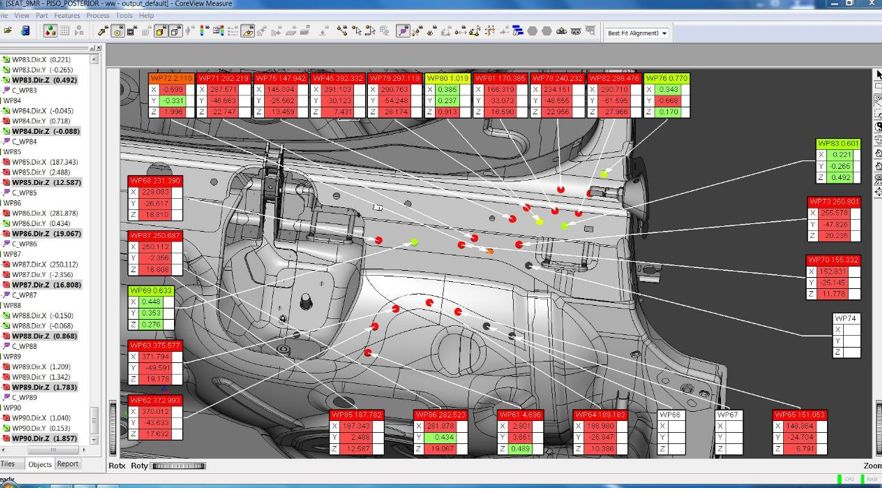Switch to the Tiles tab
882x491 pixels.
[x=8, y=464]
